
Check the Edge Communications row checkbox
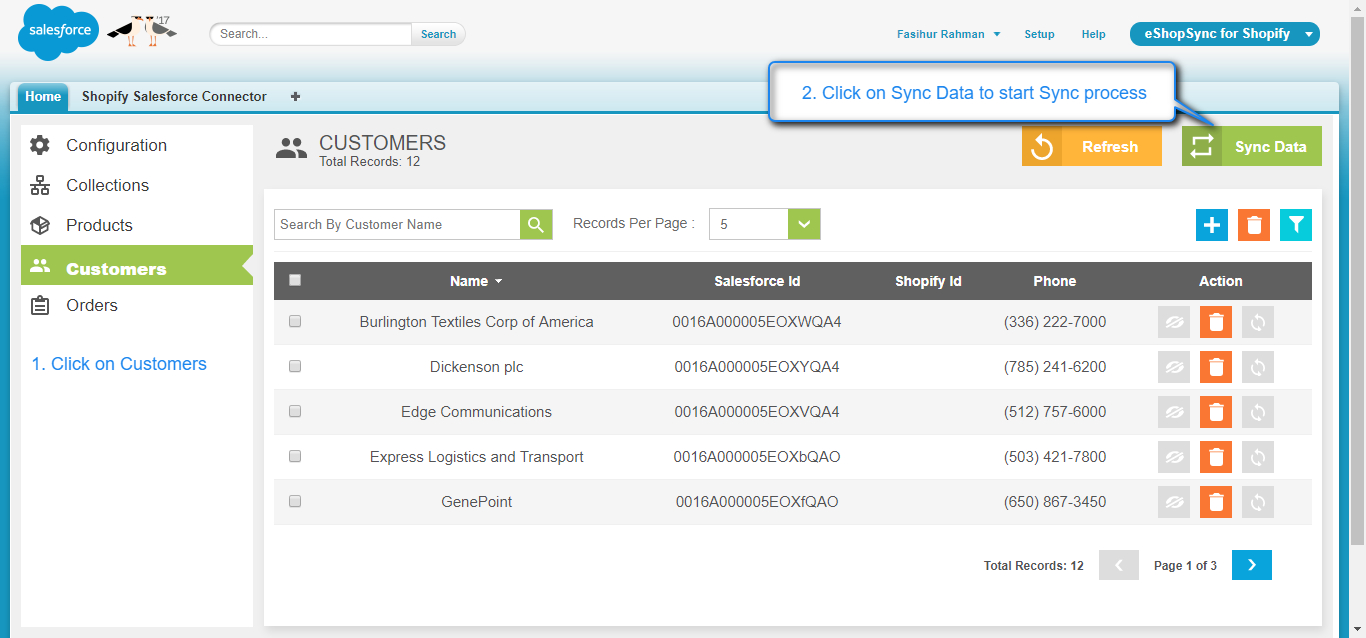click(x=295, y=411)
